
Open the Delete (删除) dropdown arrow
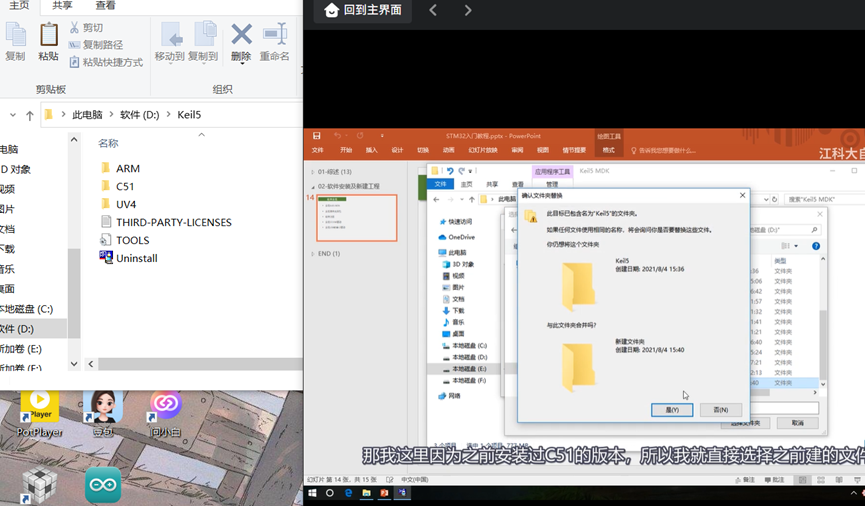point(241,63)
